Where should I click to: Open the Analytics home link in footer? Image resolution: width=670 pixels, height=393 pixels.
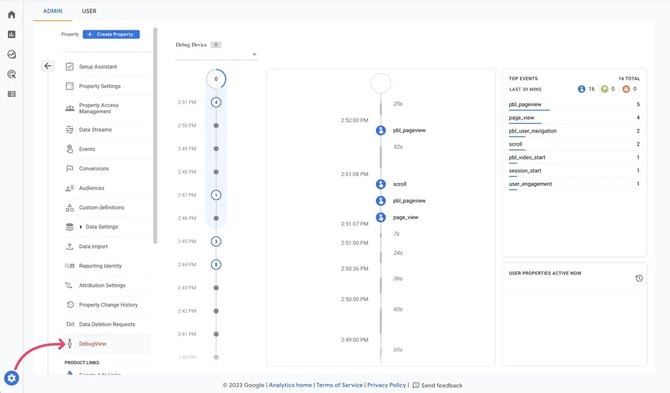click(x=290, y=385)
